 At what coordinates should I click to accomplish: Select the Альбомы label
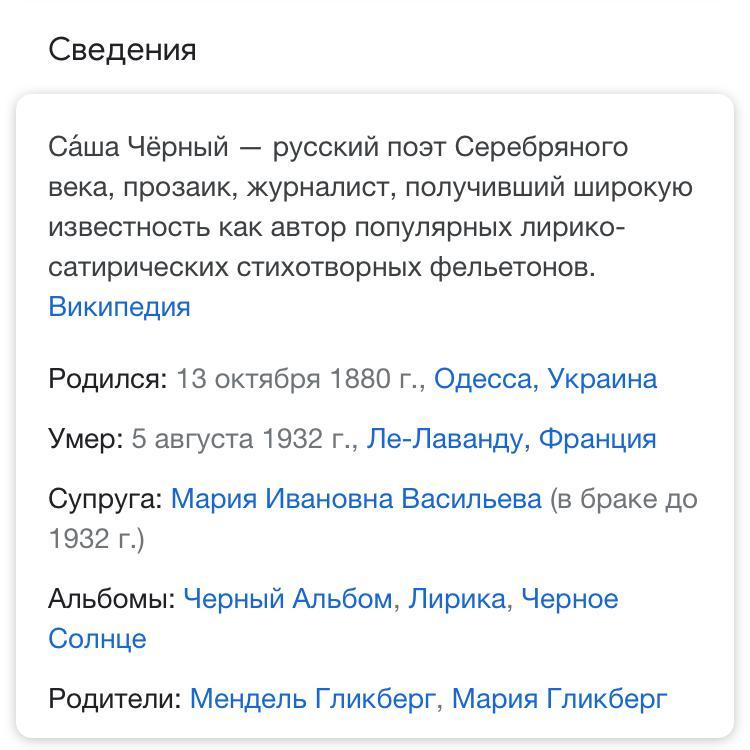point(112,599)
